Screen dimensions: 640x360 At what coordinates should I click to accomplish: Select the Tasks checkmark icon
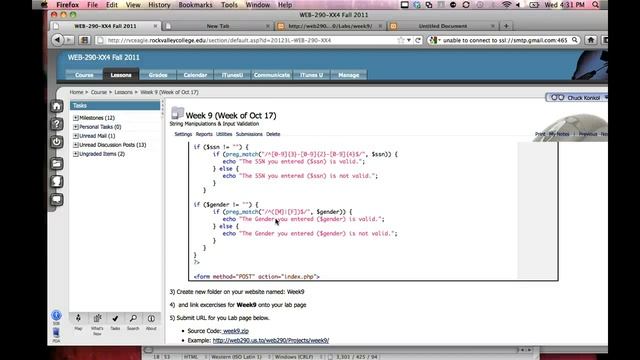click(115, 318)
